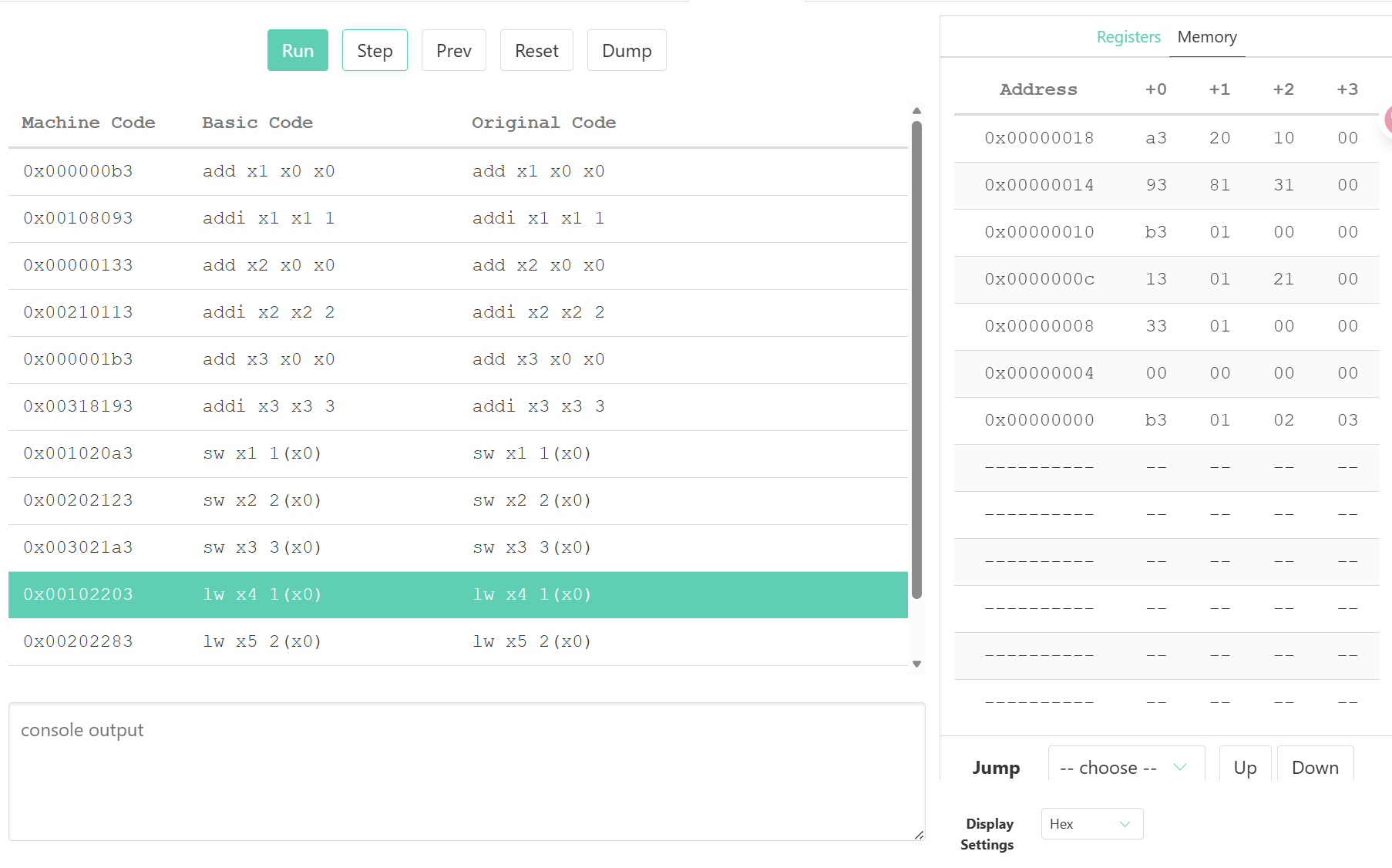This screenshot has height=868, width=1392.
Task: Switch to the Registers tab
Action: (1128, 37)
